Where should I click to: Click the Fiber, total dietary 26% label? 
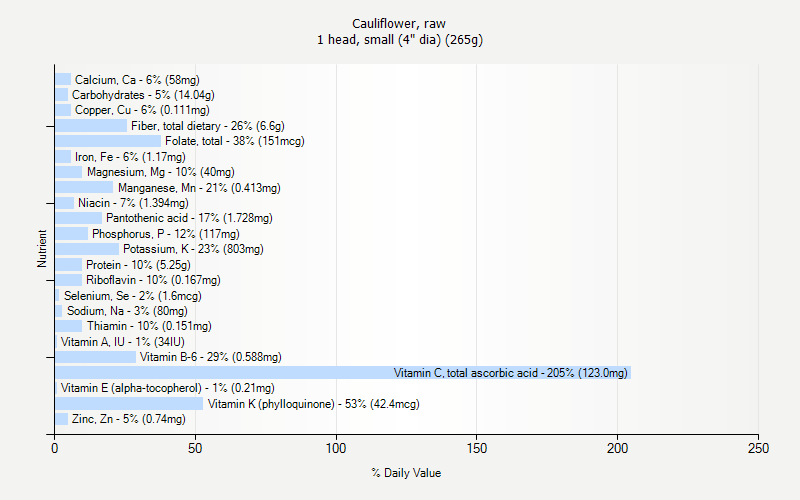(208, 126)
